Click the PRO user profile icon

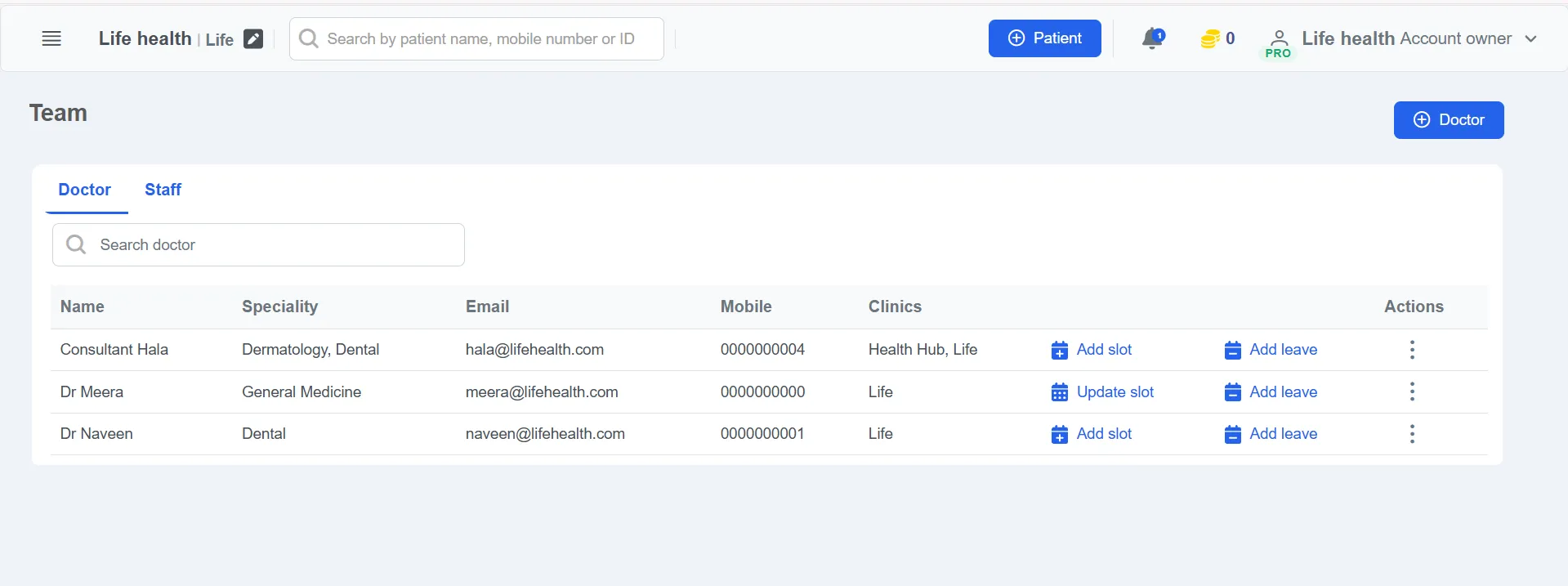(x=1279, y=43)
